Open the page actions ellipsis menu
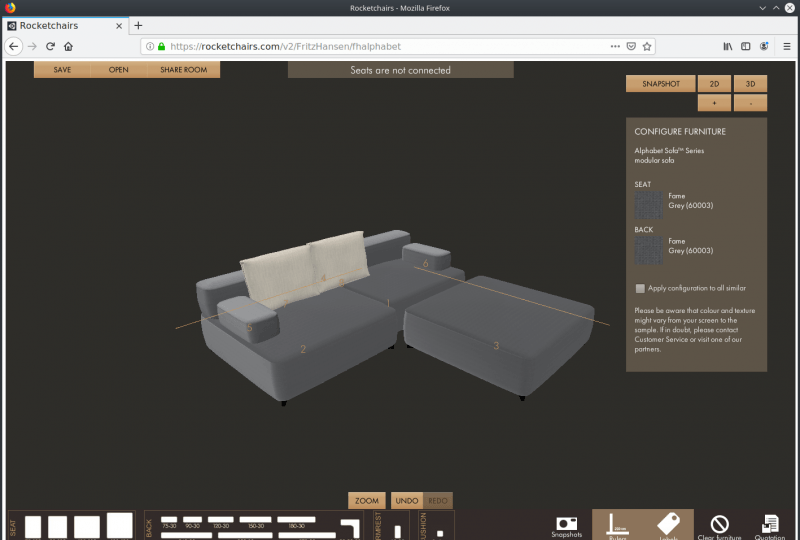Image resolution: width=800 pixels, height=540 pixels. (x=615, y=46)
